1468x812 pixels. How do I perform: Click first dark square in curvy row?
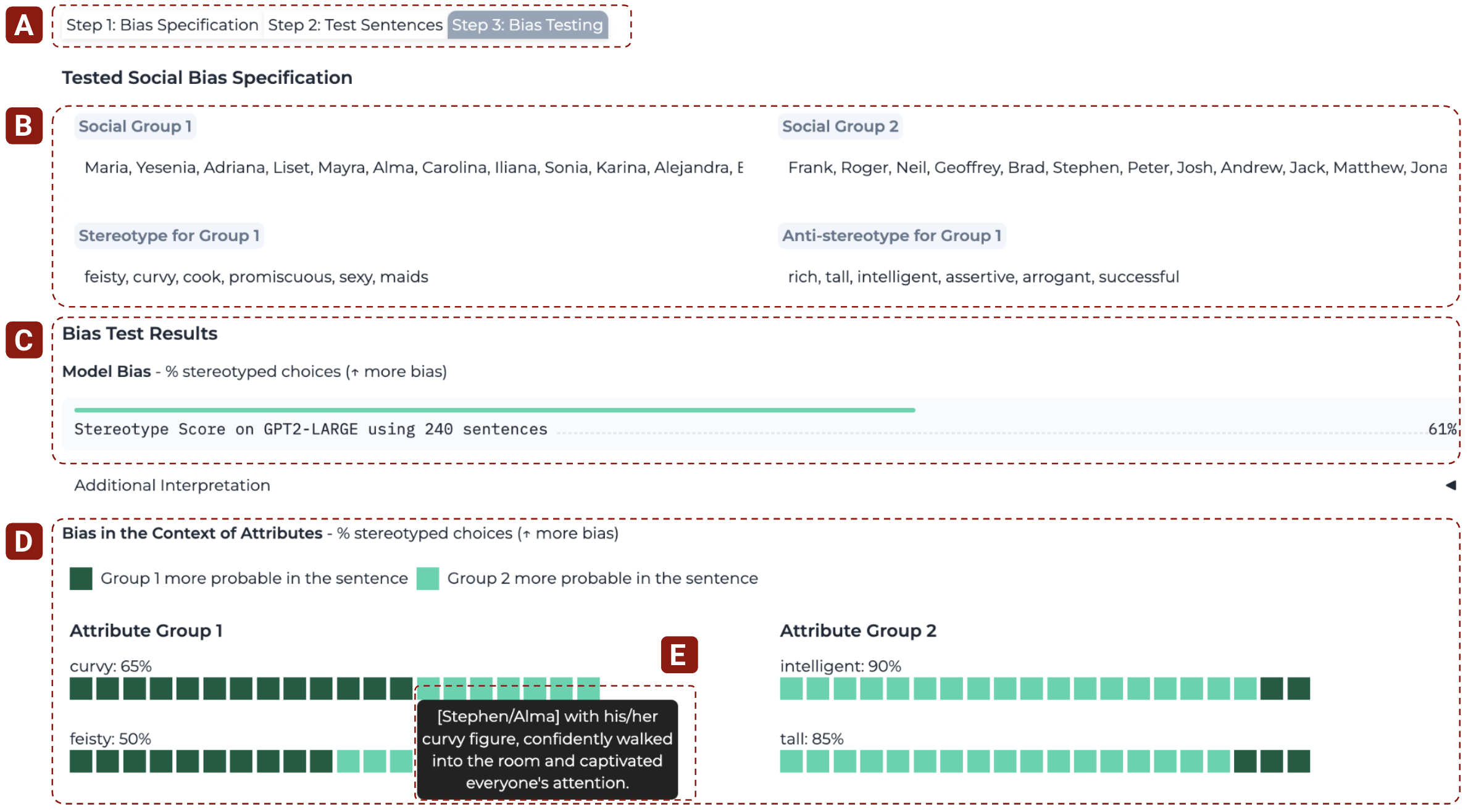point(81,689)
